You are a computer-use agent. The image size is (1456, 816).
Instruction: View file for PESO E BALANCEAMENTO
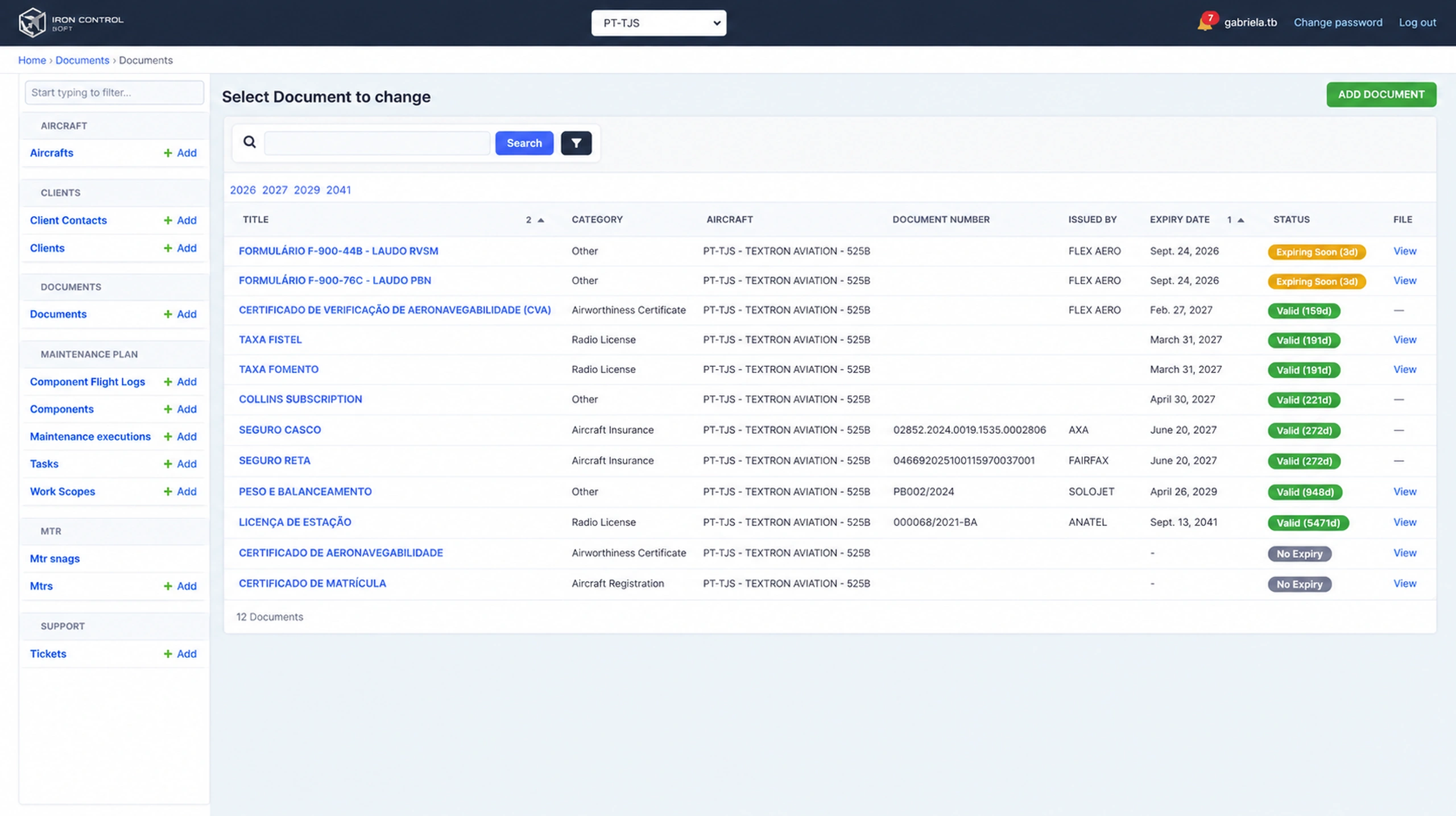click(1404, 491)
